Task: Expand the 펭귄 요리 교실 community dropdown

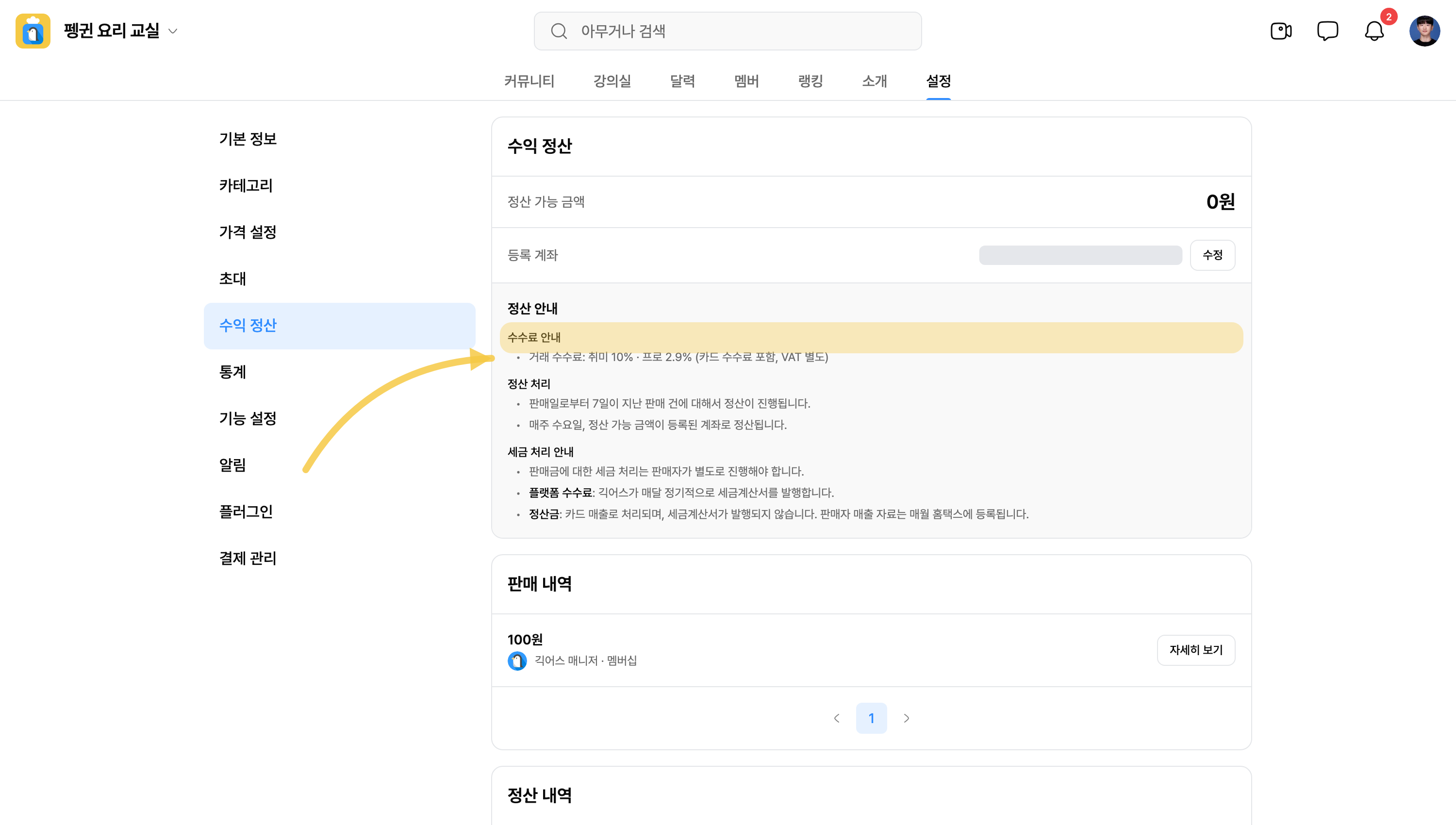Action: pos(173,31)
